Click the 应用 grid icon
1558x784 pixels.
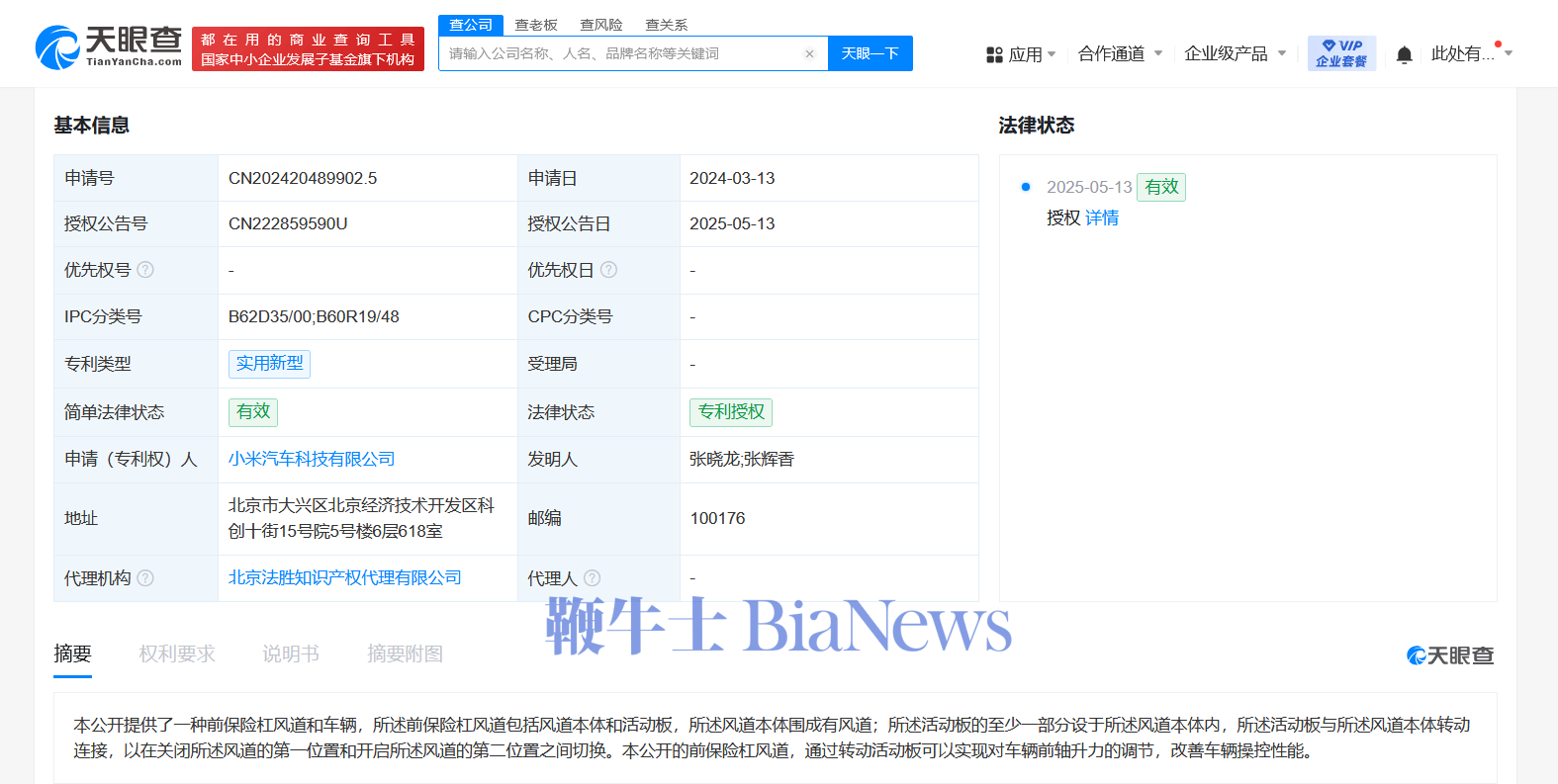click(x=994, y=54)
